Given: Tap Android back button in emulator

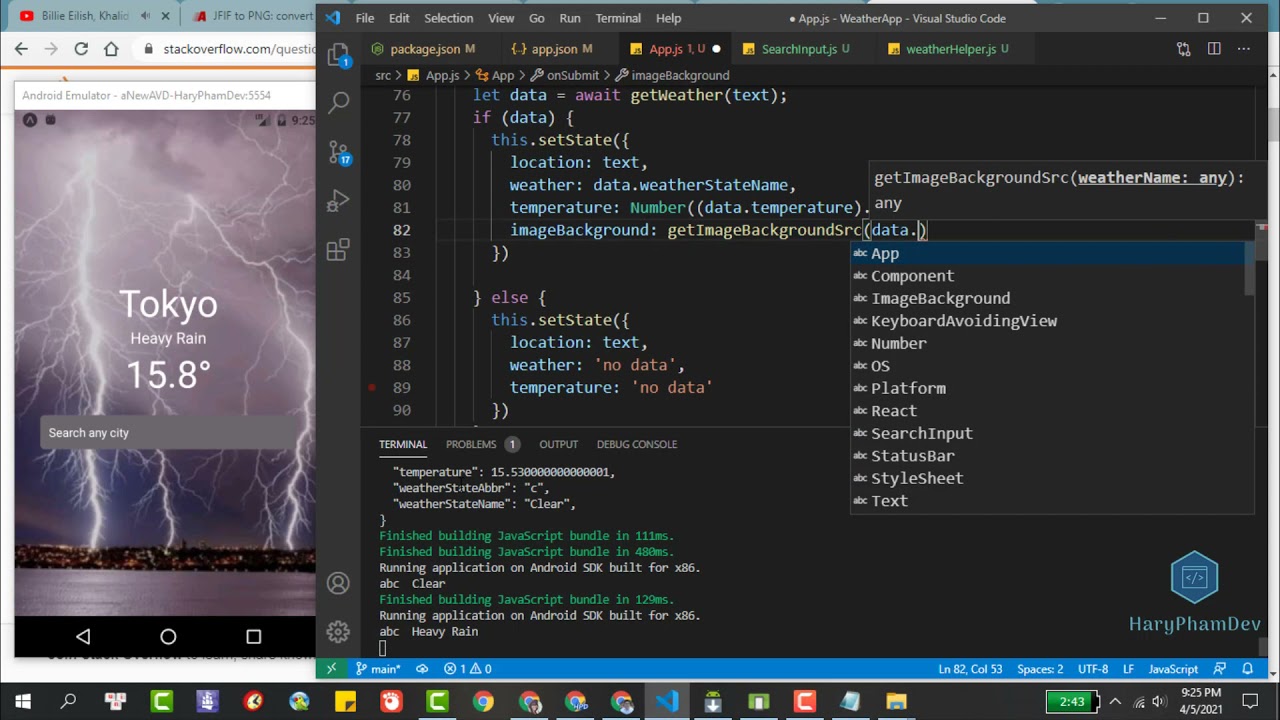Looking at the screenshot, I should click(x=83, y=636).
